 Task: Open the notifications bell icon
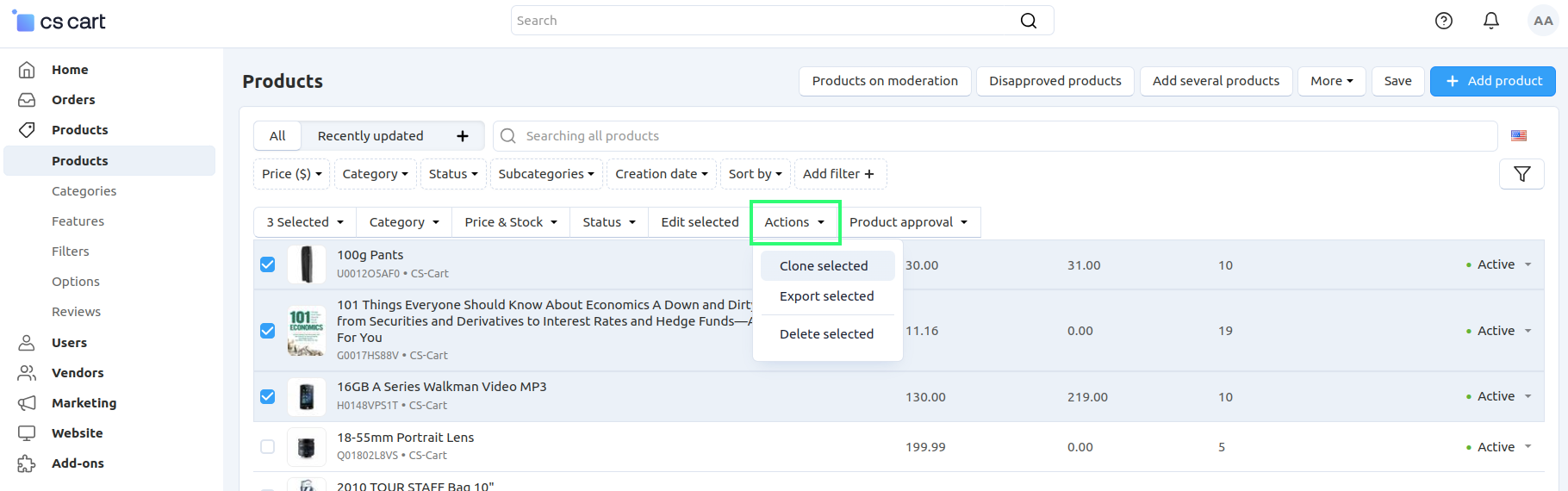(x=1491, y=21)
